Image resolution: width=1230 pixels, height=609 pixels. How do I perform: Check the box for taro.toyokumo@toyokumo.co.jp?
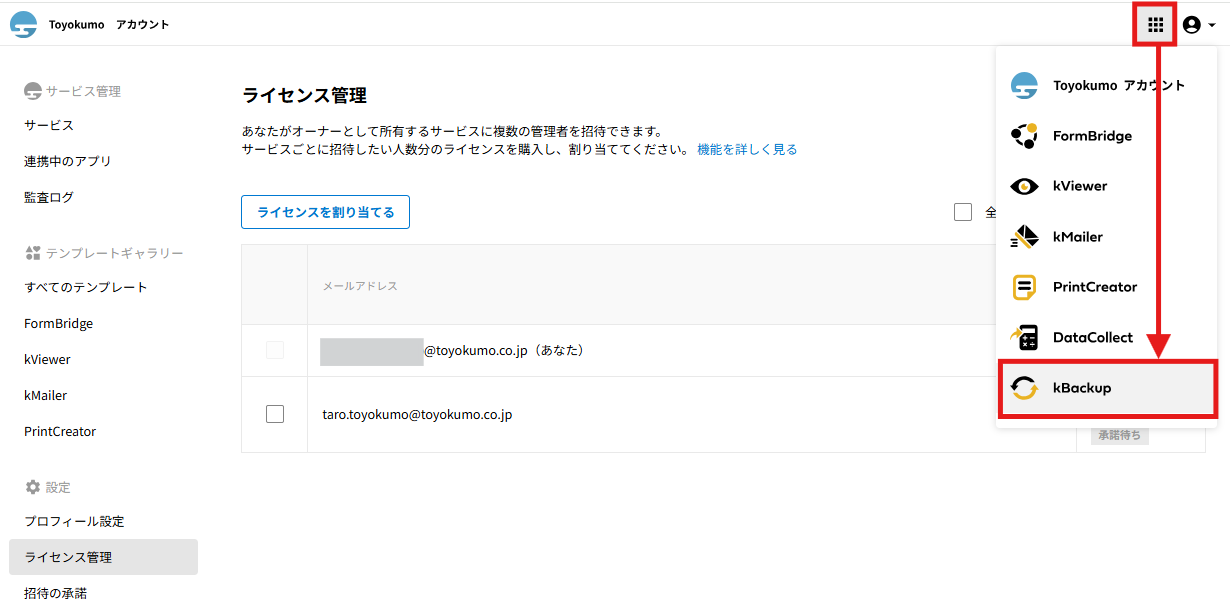click(x=275, y=414)
